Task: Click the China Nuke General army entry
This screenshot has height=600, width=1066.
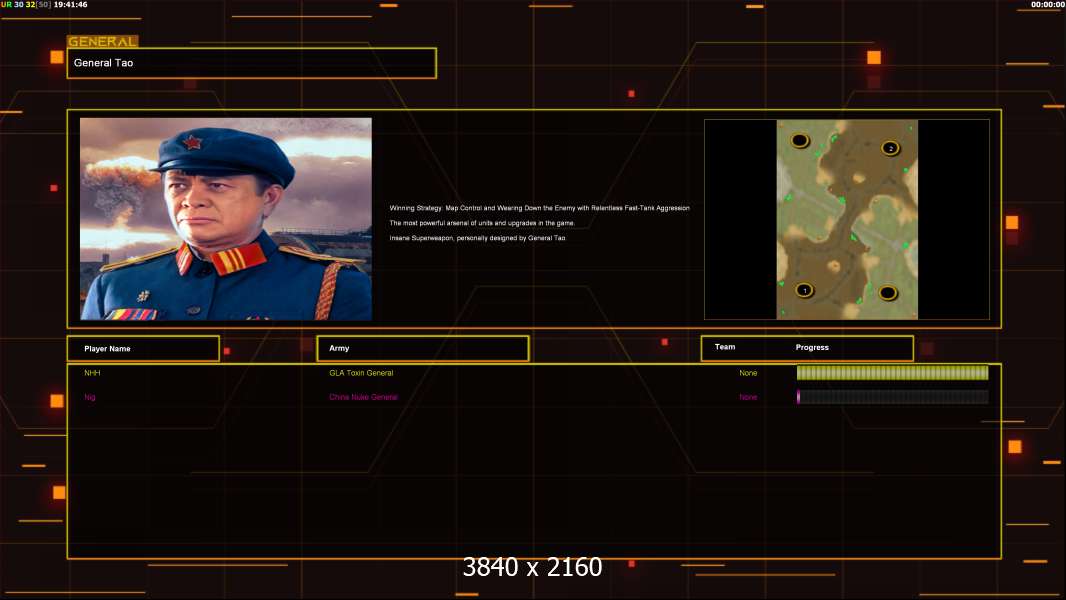Action: pos(363,398)
